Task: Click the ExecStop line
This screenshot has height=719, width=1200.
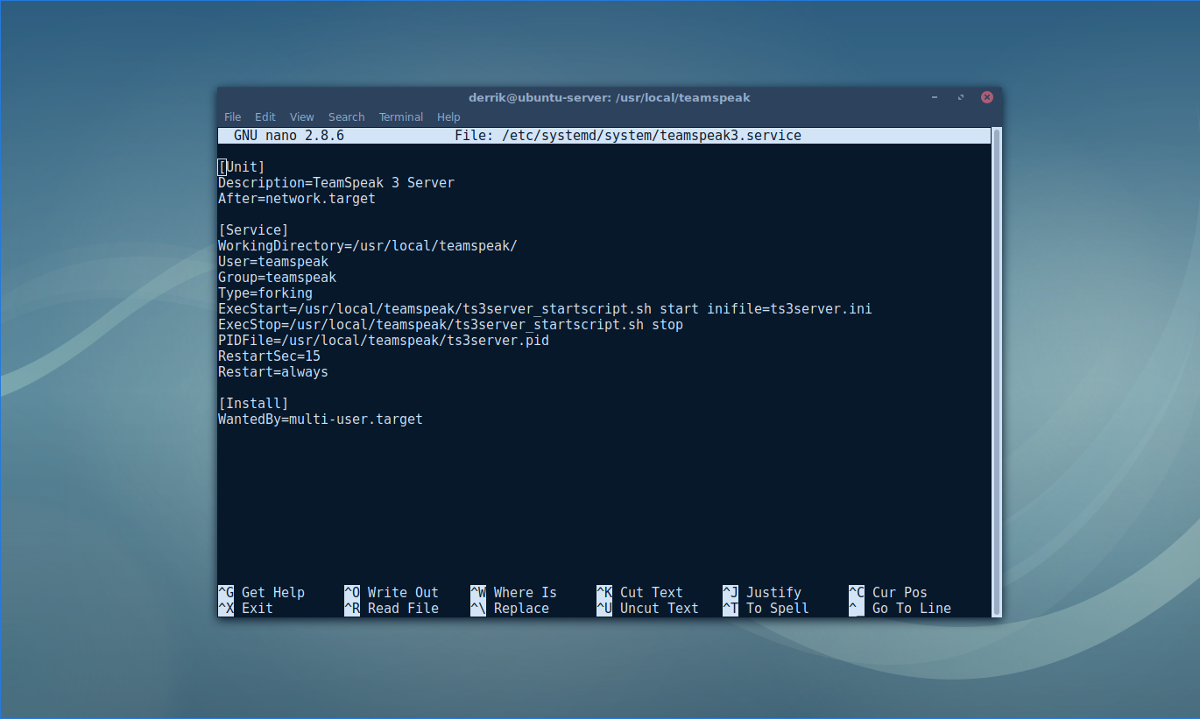Action: 451,325
